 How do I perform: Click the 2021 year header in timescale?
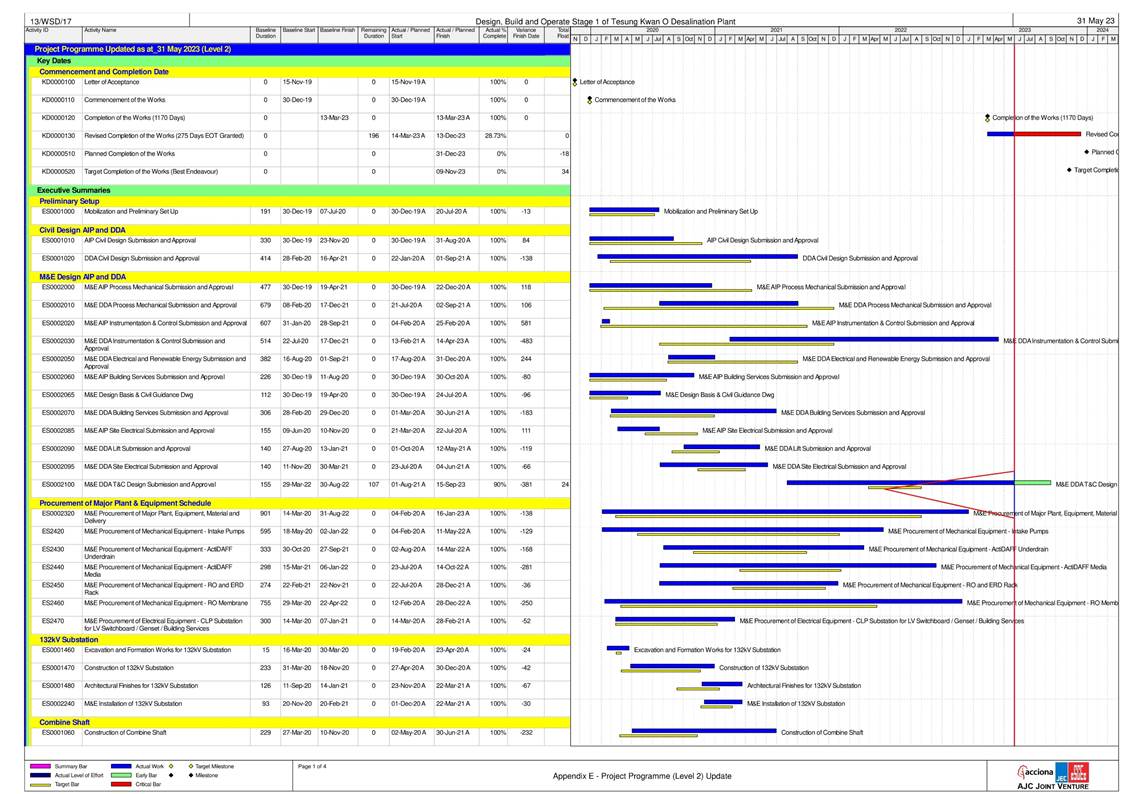776,31
